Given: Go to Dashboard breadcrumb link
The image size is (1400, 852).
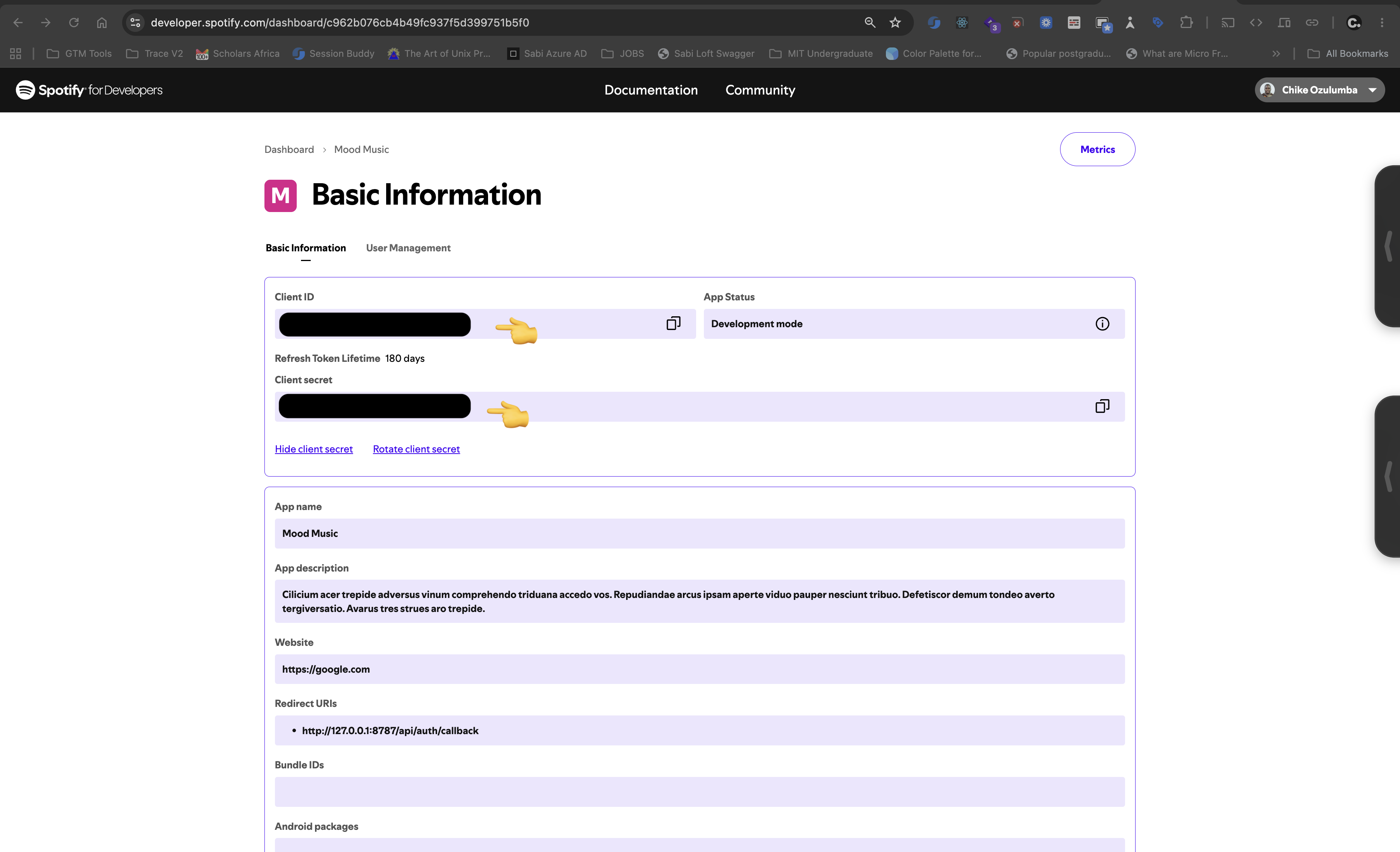Looking at the screenshot, I should click(289, 149).
